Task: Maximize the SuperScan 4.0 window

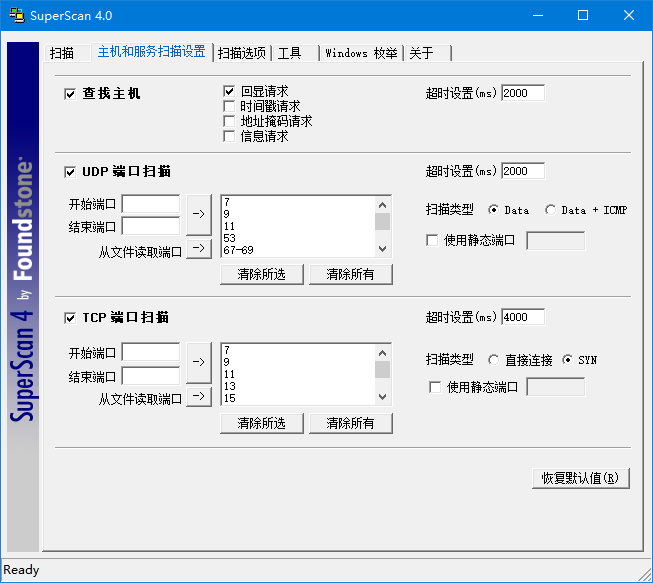Action: click(583, 15)
